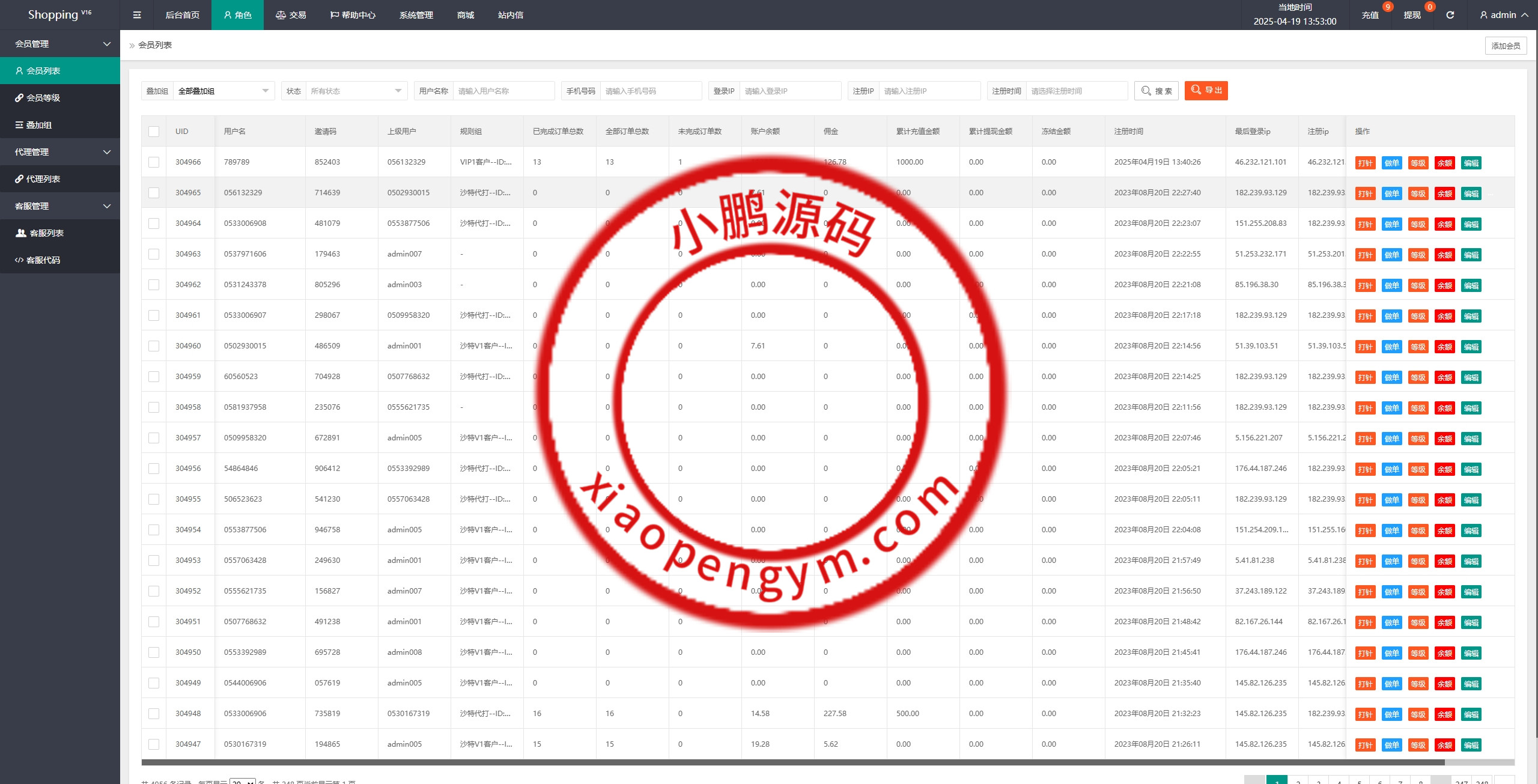Open 代理列表 sidebar item
Screen dimensions: 1538x784
(43, 179)
